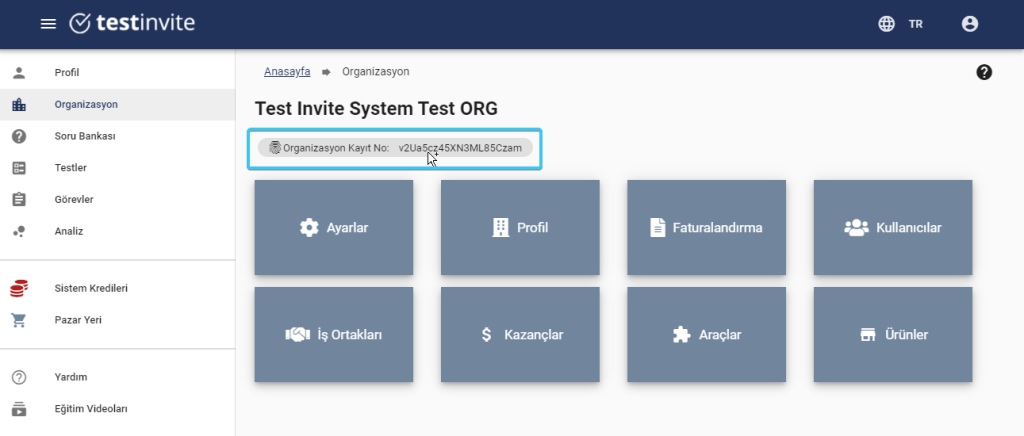
Task: Click the puzzle icon on Araçlar tile
Action: point(681,335)
